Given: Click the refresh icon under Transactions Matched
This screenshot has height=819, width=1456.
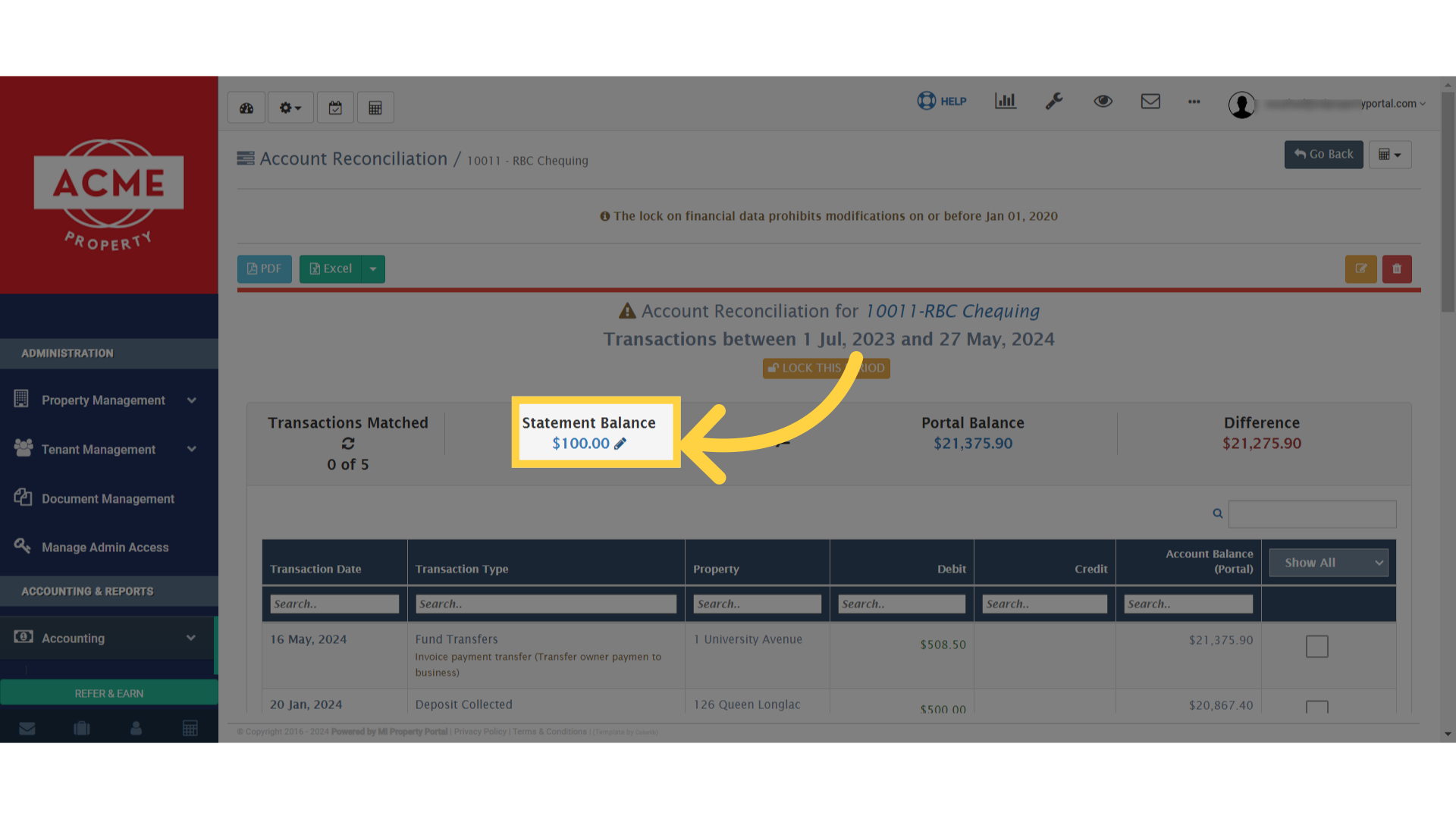Looking at the screenshot, I should click(x=348, y=444).
